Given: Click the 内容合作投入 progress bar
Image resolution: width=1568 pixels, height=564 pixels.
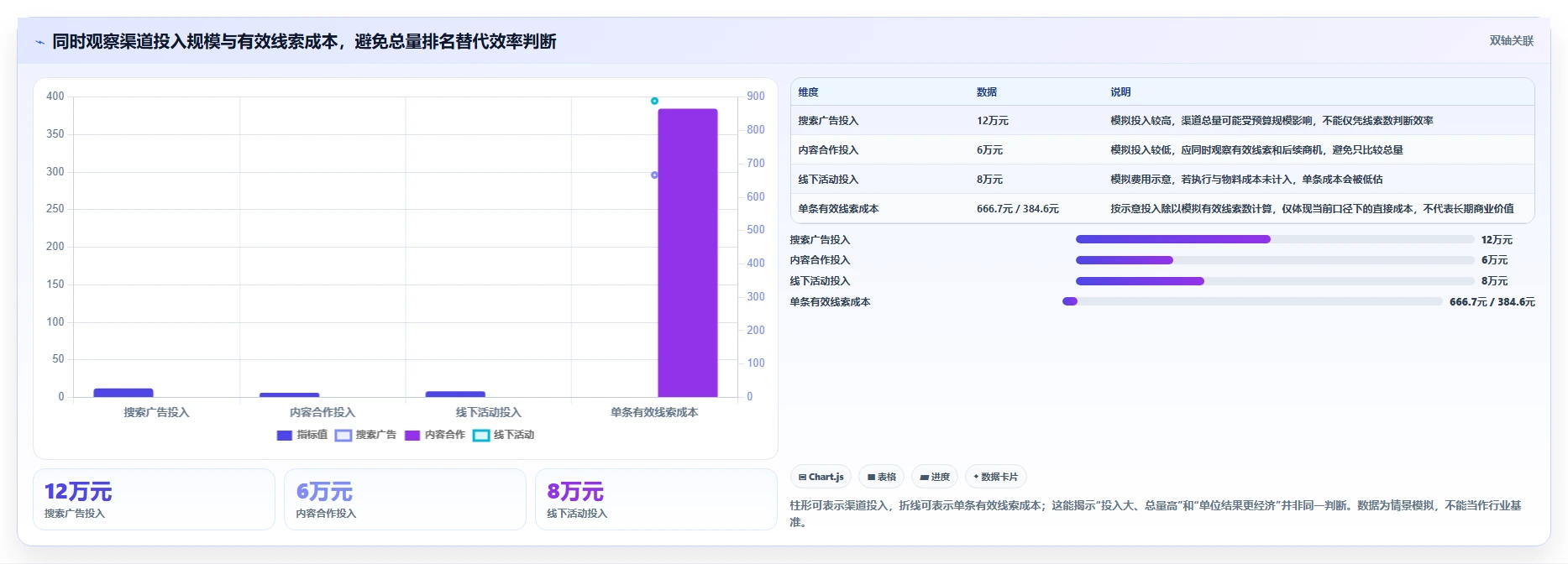Looking at the screenshot, I should coord(1275,260).
